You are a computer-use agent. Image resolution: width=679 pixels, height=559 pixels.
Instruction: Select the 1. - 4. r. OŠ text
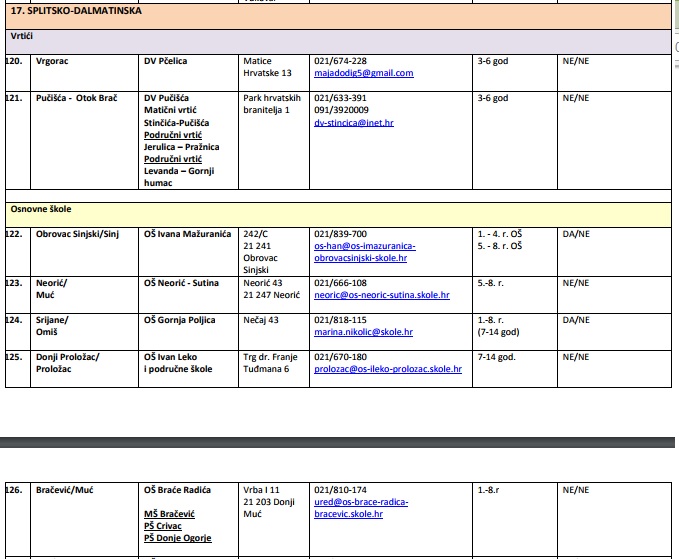500,234
